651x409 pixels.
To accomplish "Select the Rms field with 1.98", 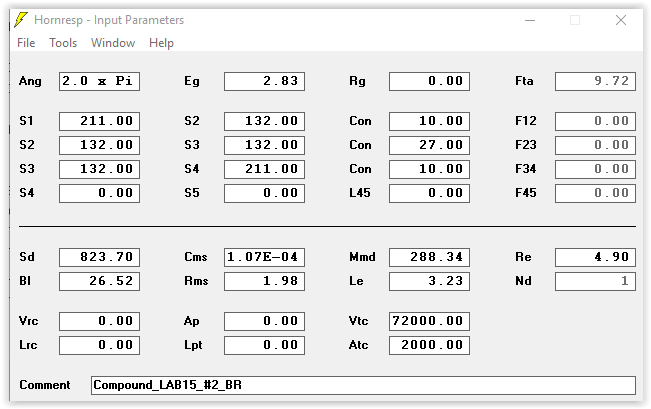I will [x=264, y=282].
